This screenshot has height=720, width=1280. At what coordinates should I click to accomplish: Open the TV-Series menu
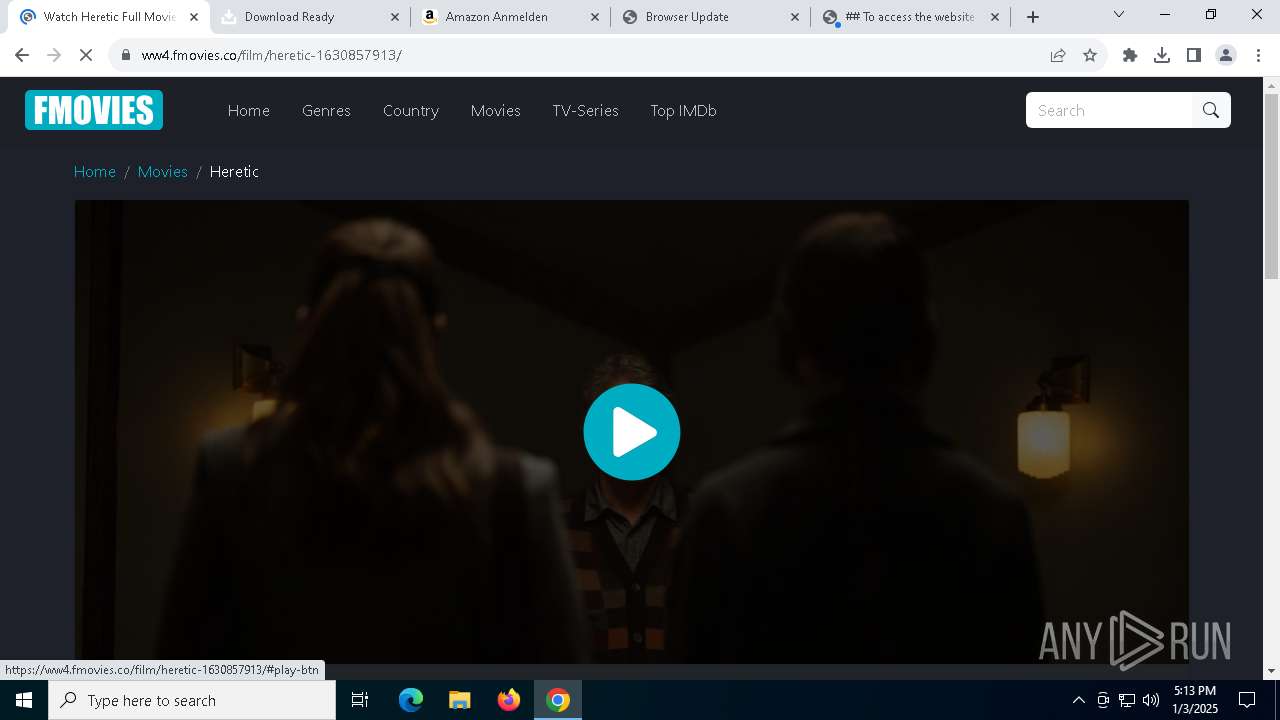[585, 110]
